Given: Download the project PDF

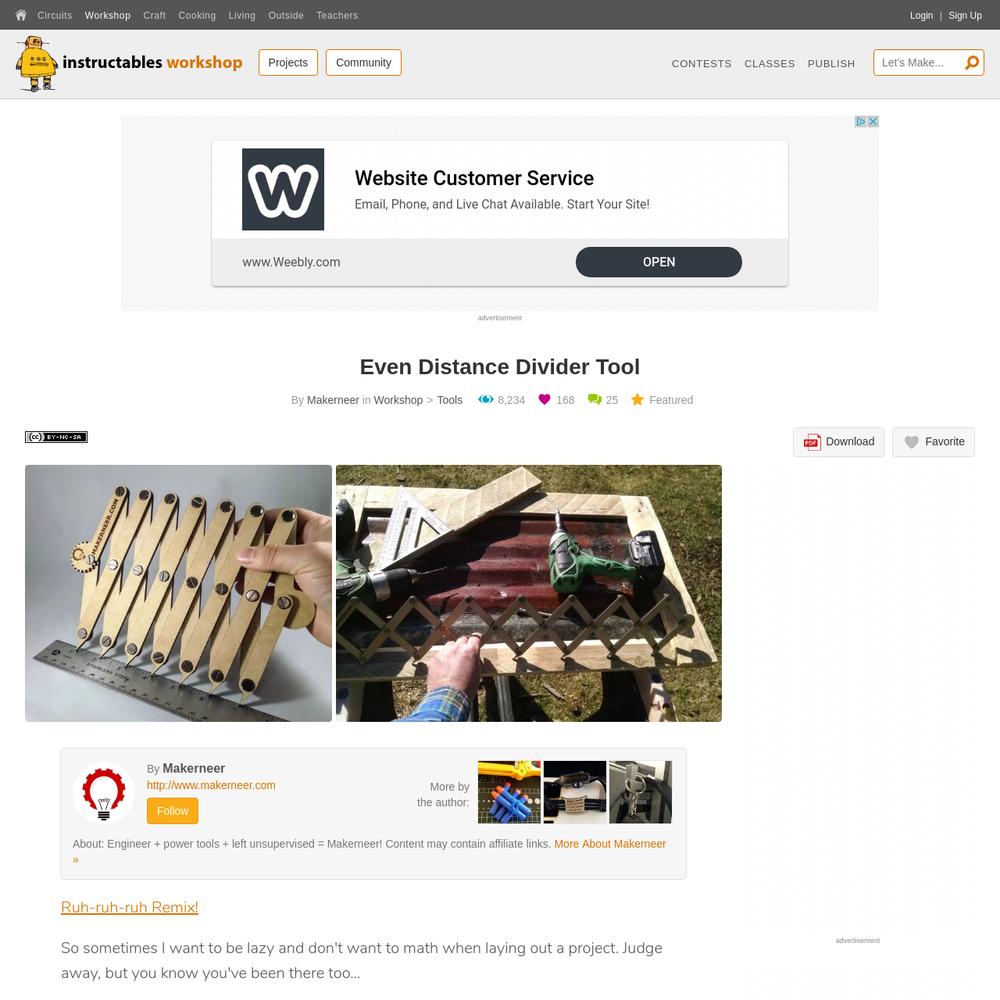Looking at the screenshot, I should tap(839, 442).
